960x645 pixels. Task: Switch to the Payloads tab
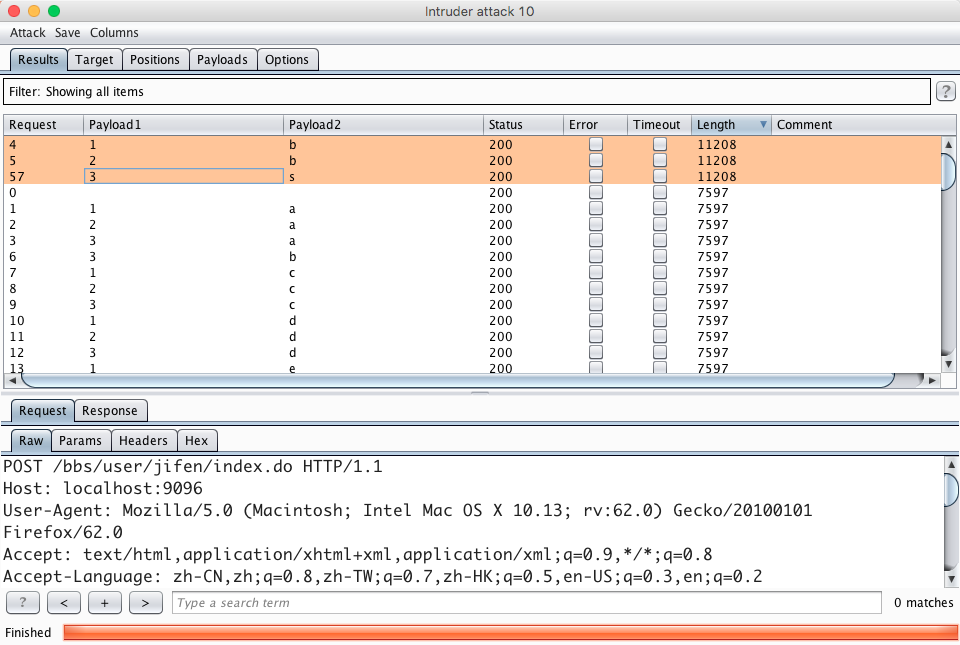point(222,60)
